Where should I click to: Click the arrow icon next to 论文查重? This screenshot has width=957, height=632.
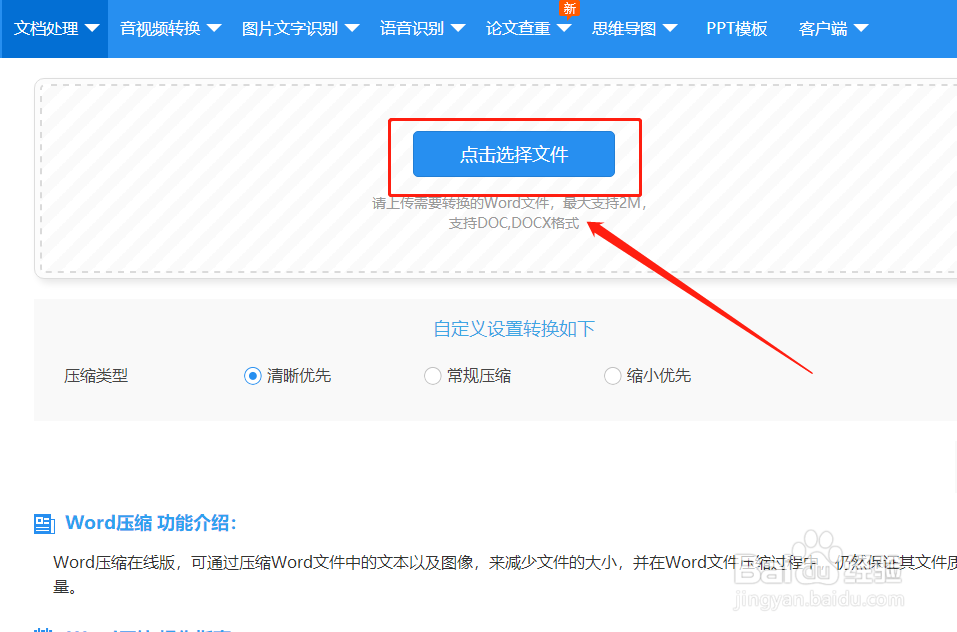click(x=564, y=28)
